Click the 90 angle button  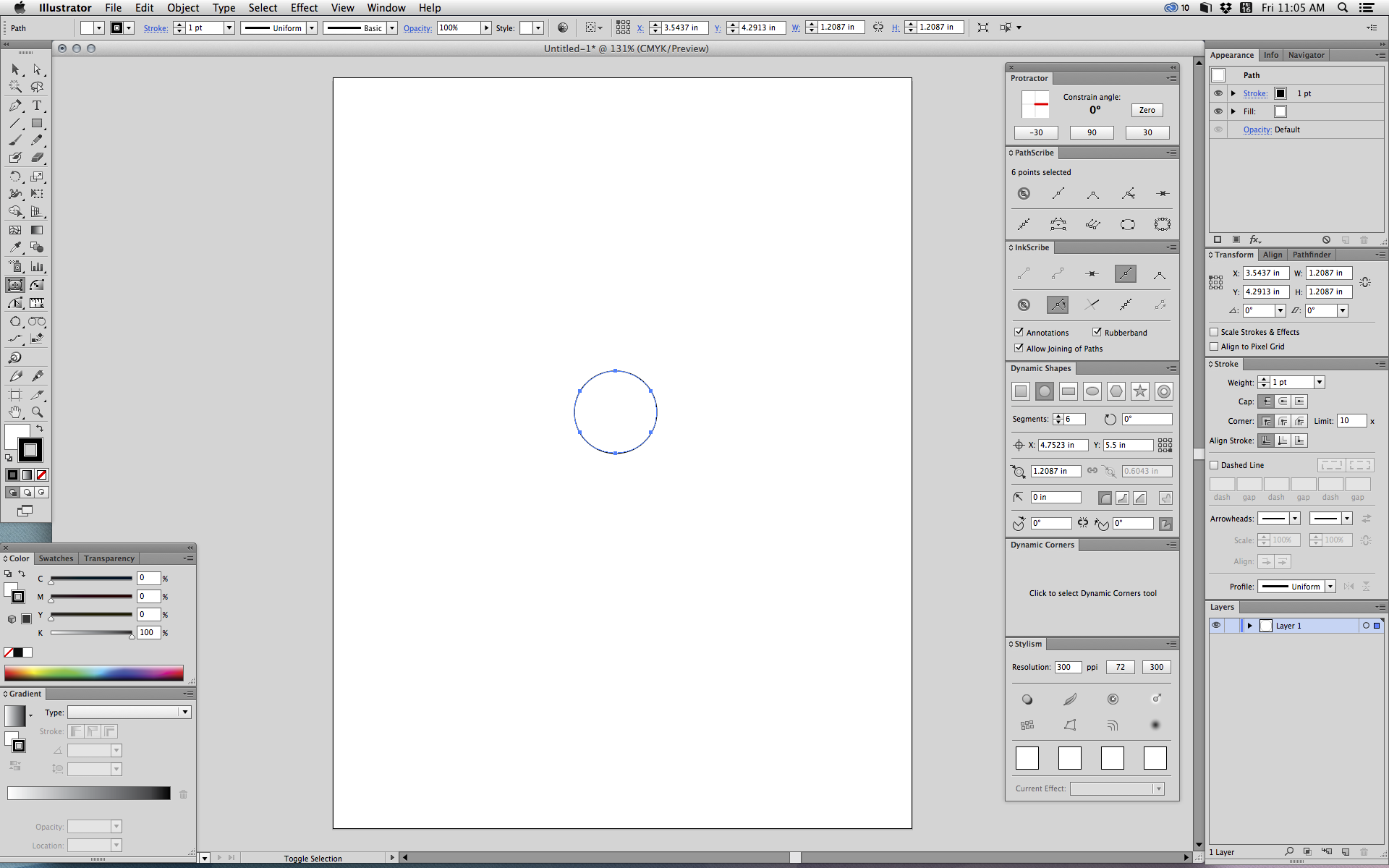[x=1092, y=132]
